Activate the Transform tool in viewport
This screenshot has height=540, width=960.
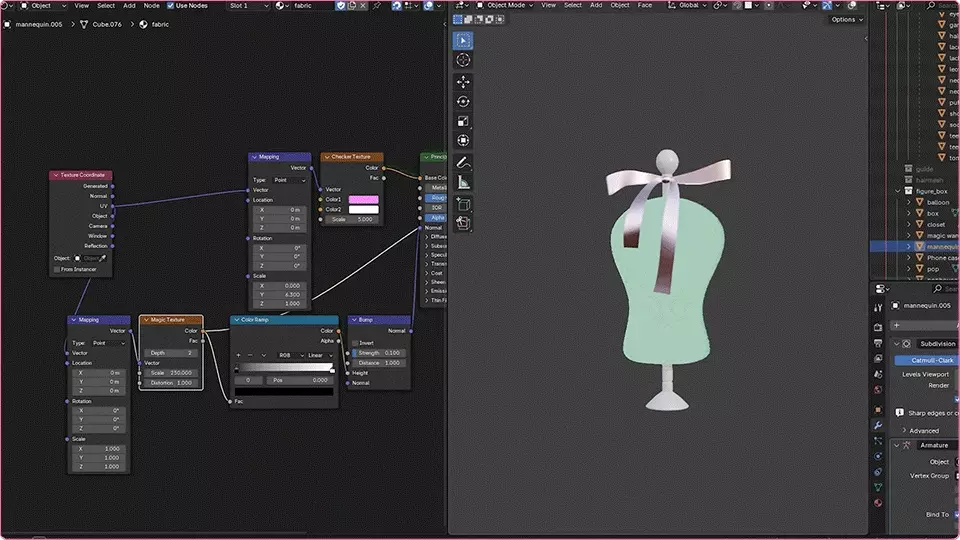point(463,141)
